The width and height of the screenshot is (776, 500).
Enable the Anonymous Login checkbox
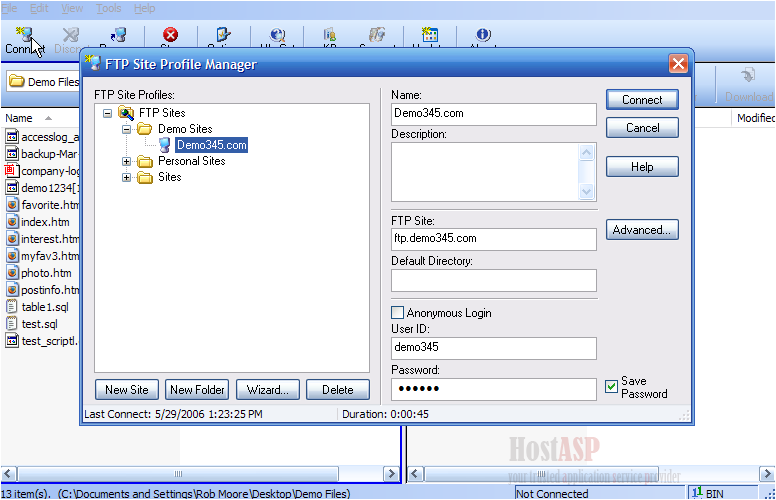(x=397, y=312)
